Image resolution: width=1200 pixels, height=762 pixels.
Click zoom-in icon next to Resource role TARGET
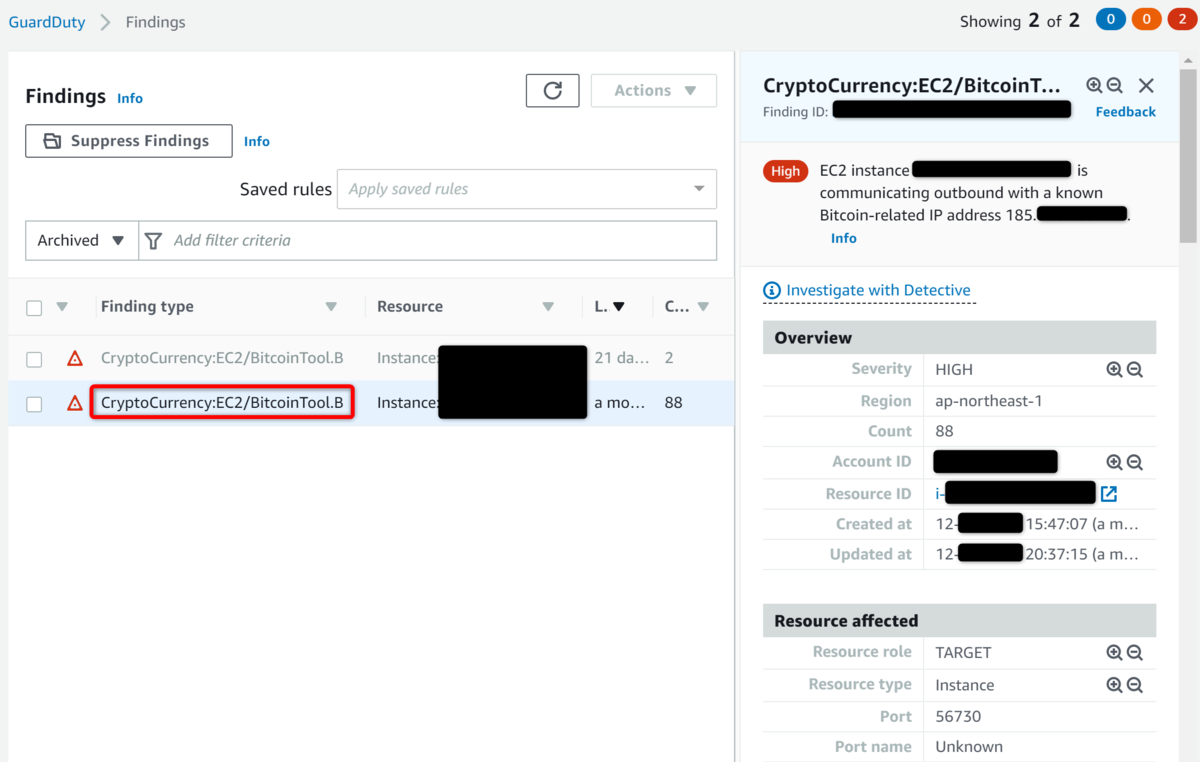(x=1114, y=652)
